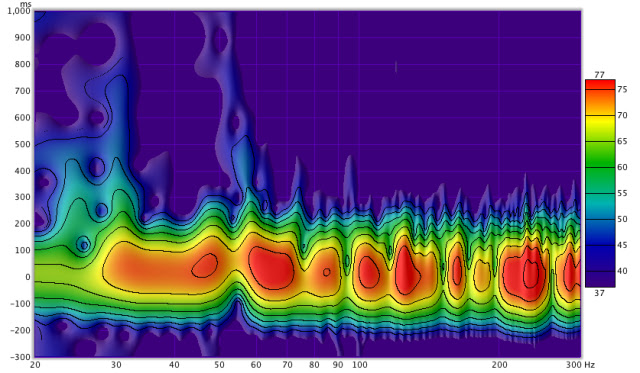The image size is (640, 373).
Task: Select the 65 label on the color scale
Action: coord(622,141)
